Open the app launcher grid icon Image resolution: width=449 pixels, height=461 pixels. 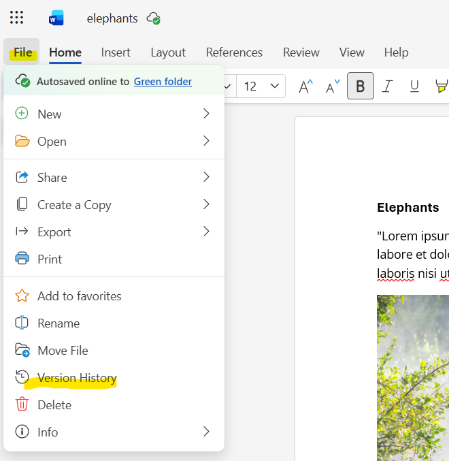pyautogui.click(x=16, y=18)
